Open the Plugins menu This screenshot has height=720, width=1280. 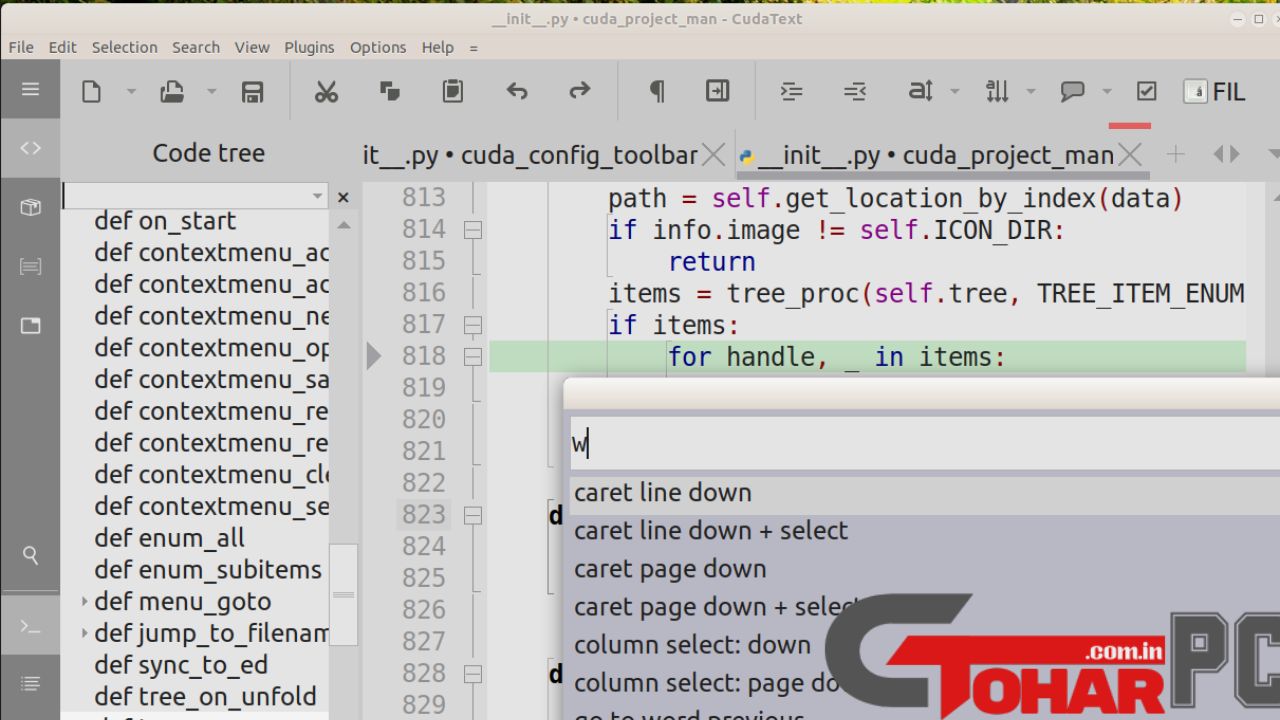309,47
